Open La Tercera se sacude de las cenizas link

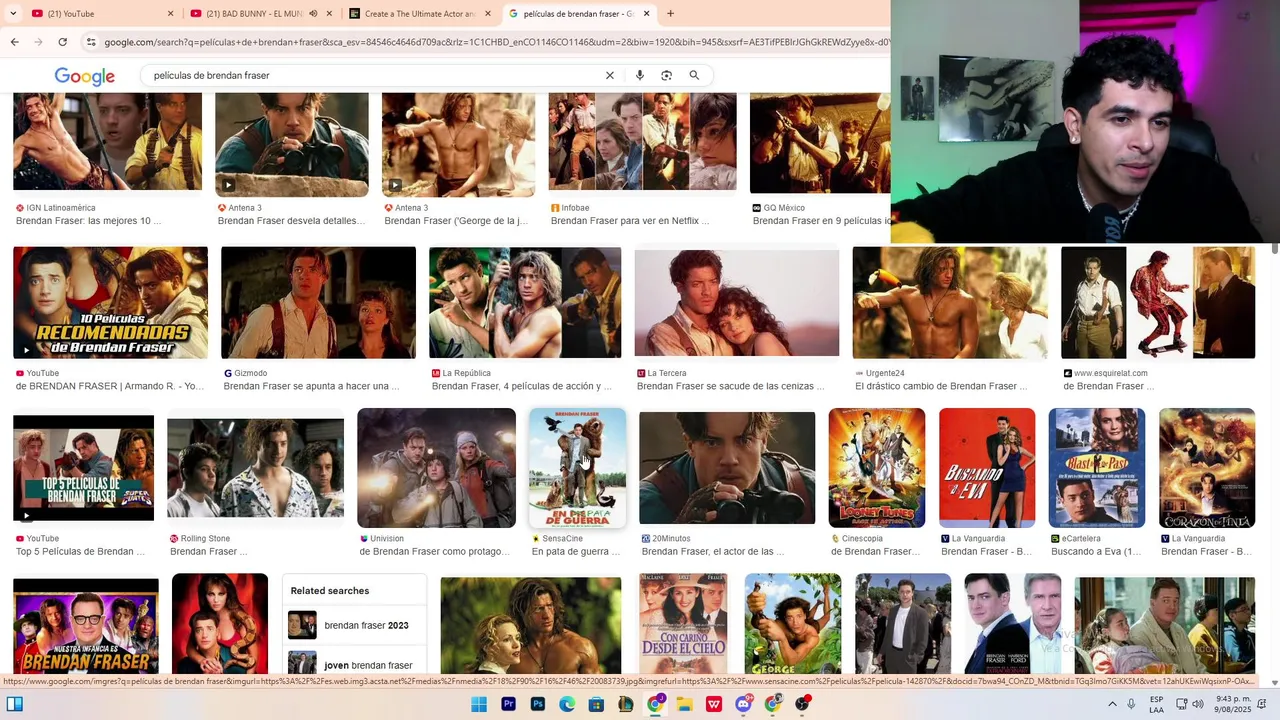pyautogui.click(x=730, y=386)
